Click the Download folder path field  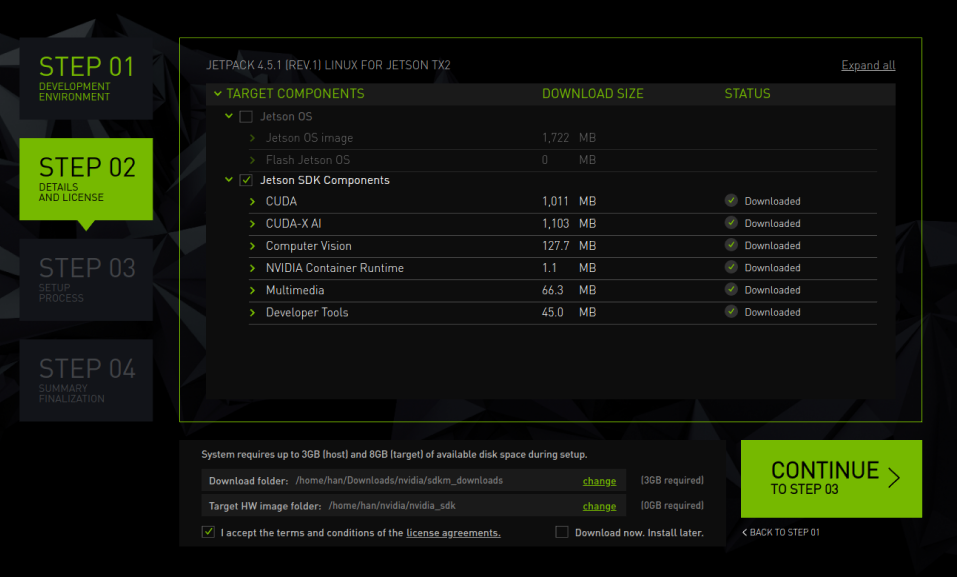(x=413, y=480)
